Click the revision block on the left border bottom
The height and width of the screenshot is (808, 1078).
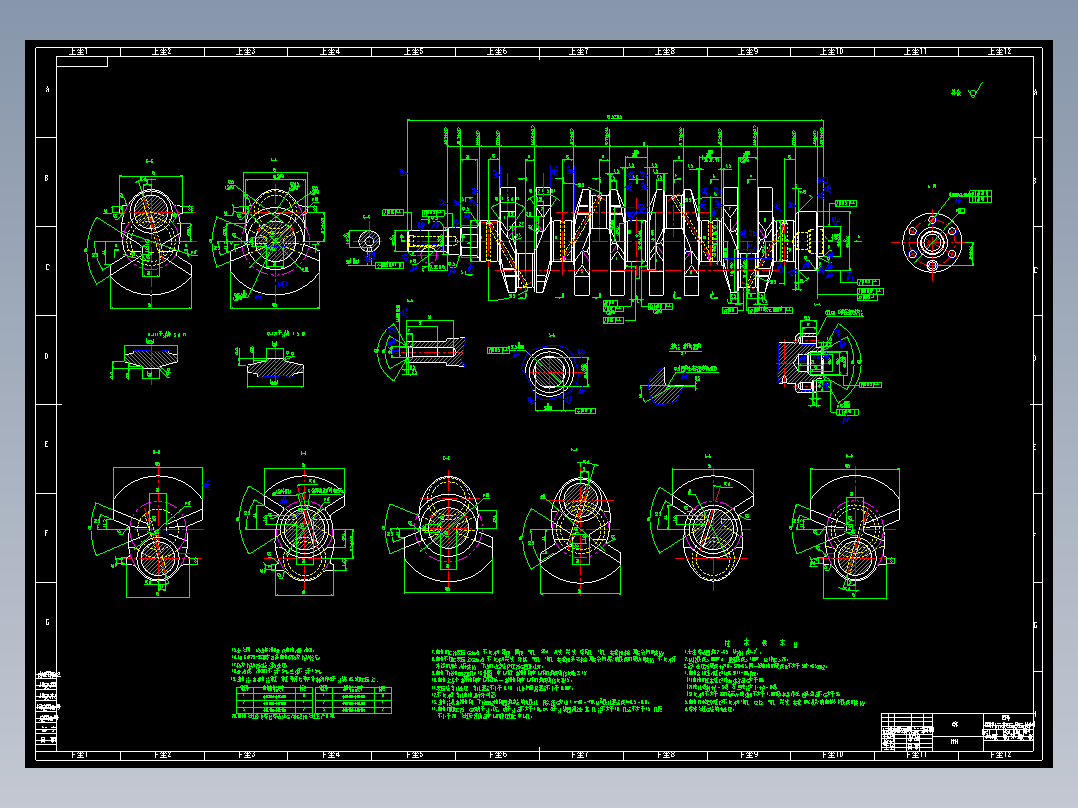[47, 708]
